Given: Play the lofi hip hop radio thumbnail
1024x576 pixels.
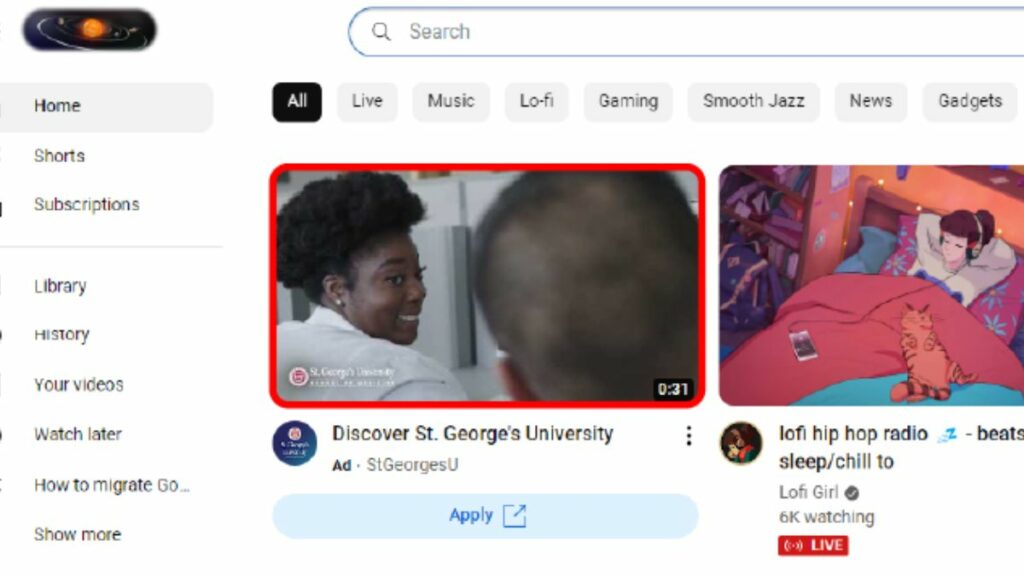Looking at the screenshot, I should pos(871,285).
